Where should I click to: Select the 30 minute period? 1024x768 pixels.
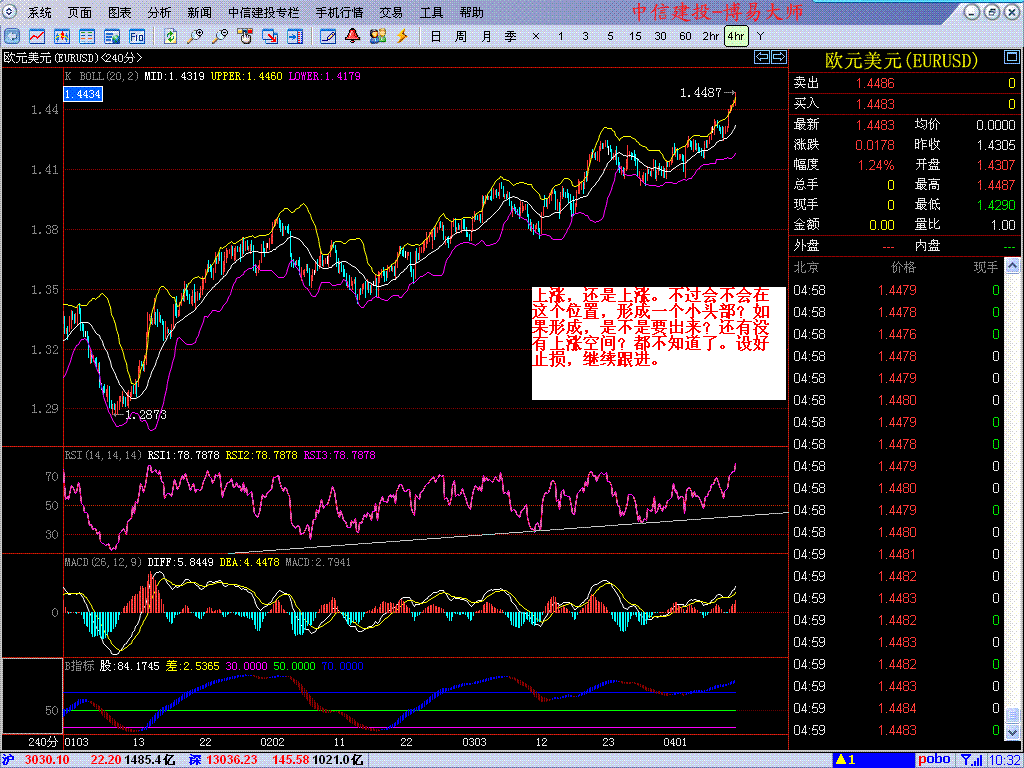pyautogui.click(x=660, y=37)
